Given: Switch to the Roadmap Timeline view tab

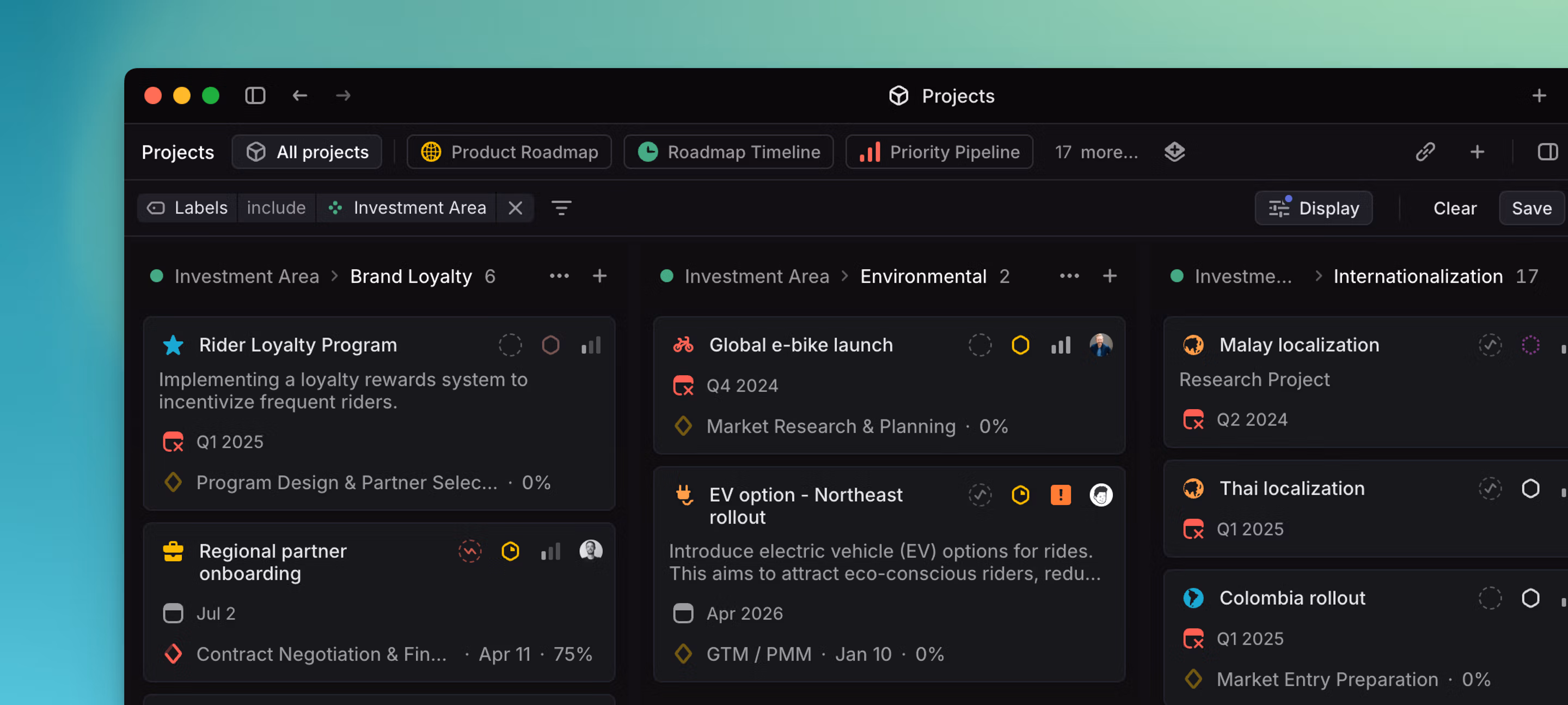Looking at the screenshot, I should click(x=728, y=151).
